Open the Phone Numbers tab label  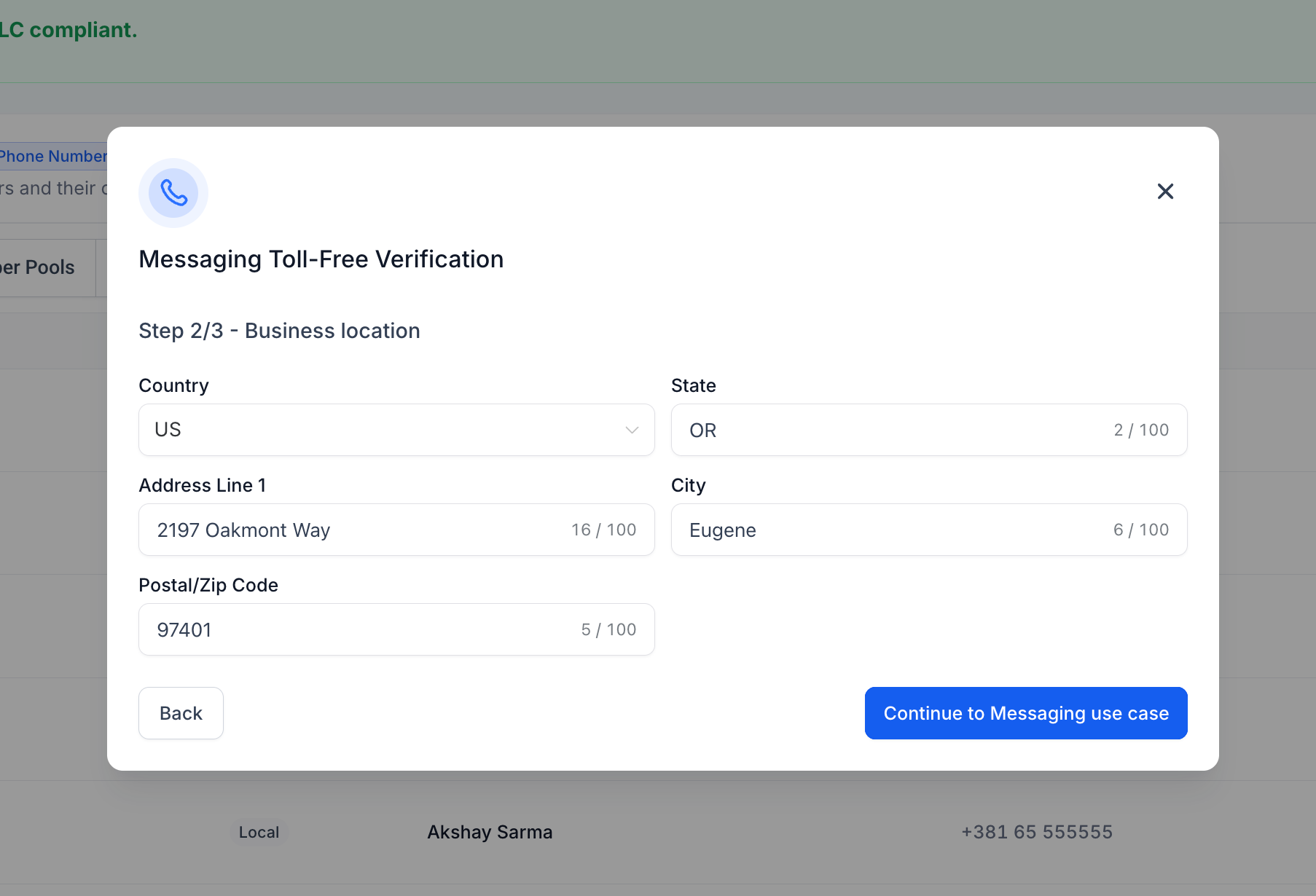point(52,156)
